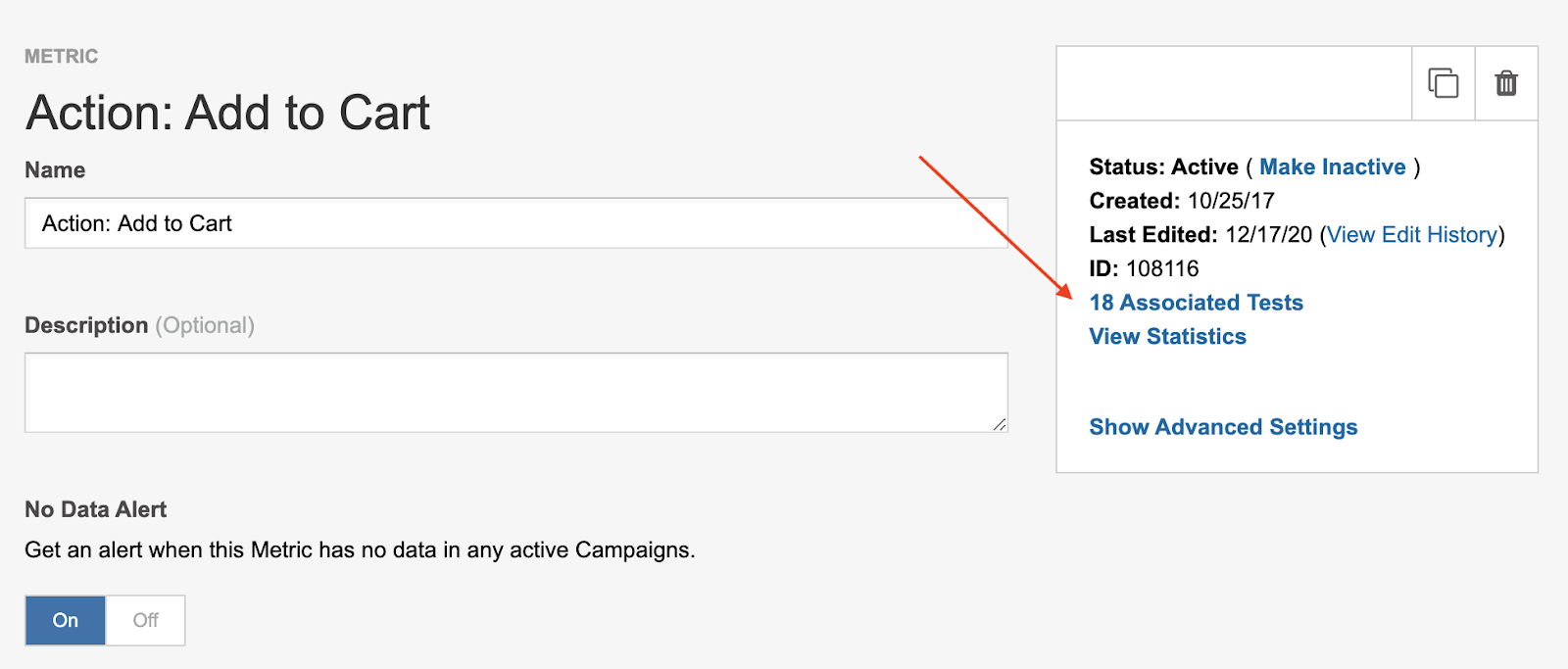Click into the Description text area
The image size is (1568, 669).
coord(515,392)
